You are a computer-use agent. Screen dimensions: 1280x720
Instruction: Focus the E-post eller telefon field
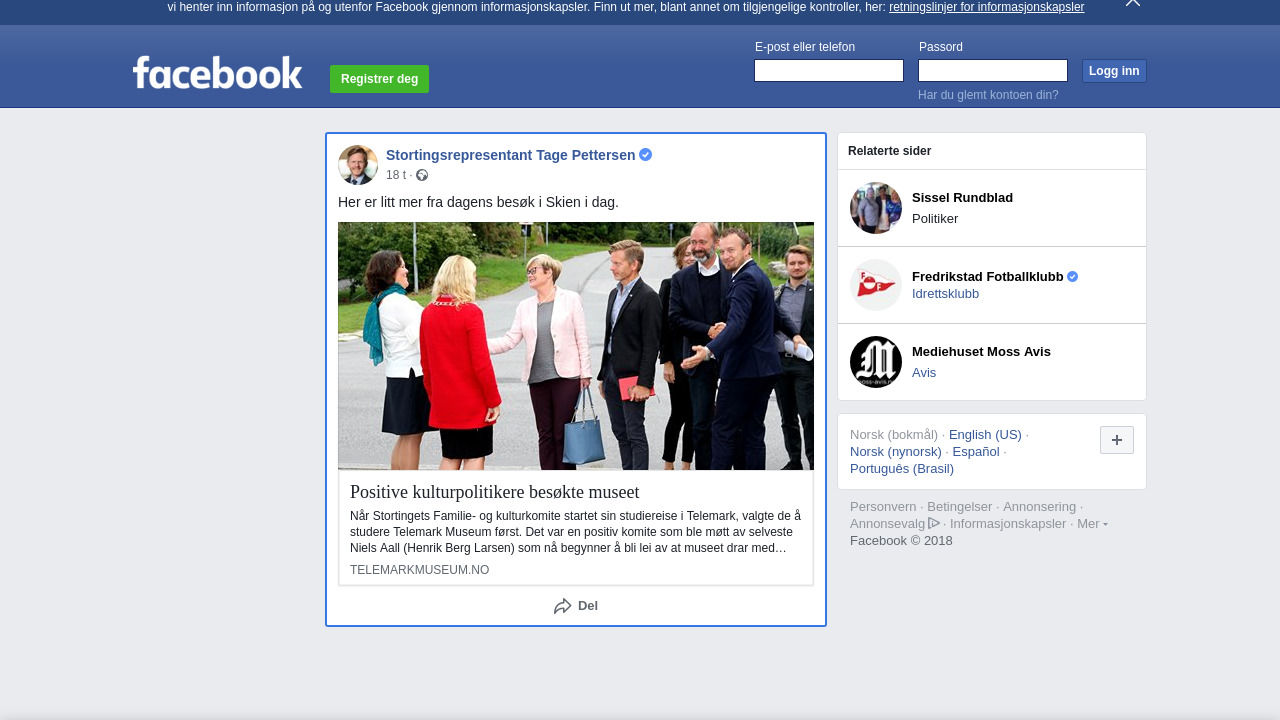pos(829,71)
